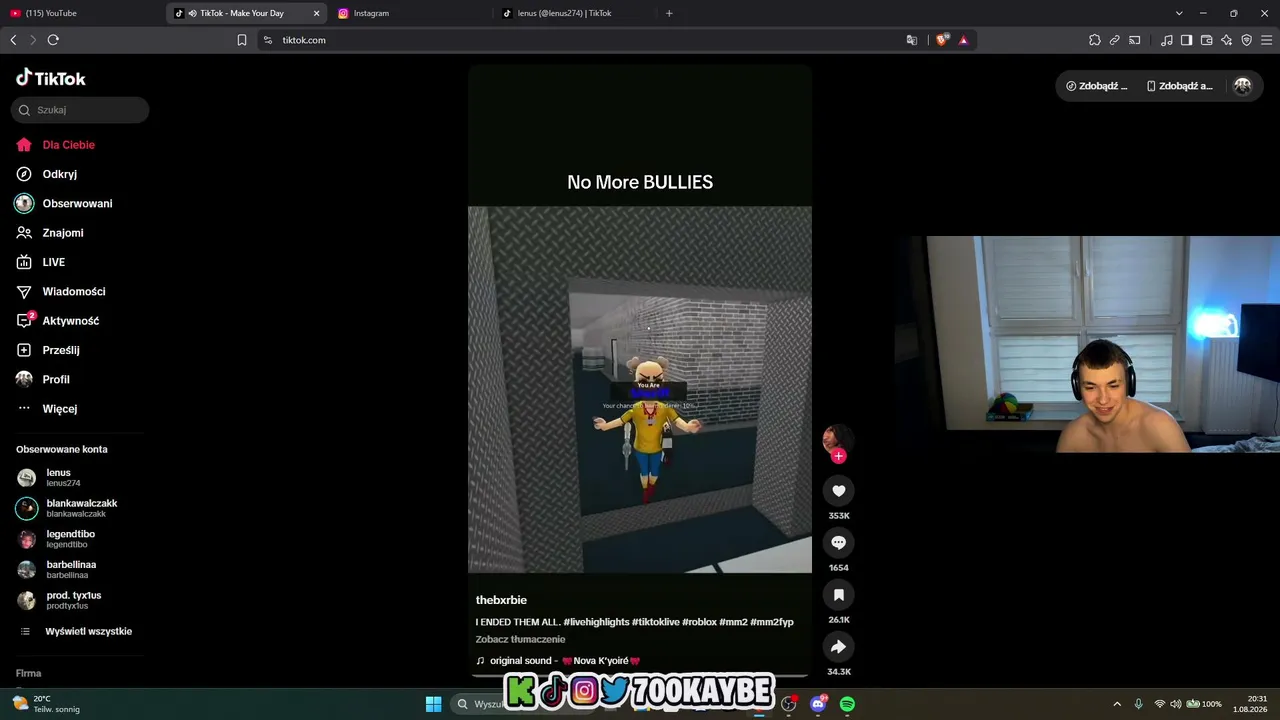1280x720 pixels.
Task: Show hidden system tray icons
Action: click(x=1117, y=704)
